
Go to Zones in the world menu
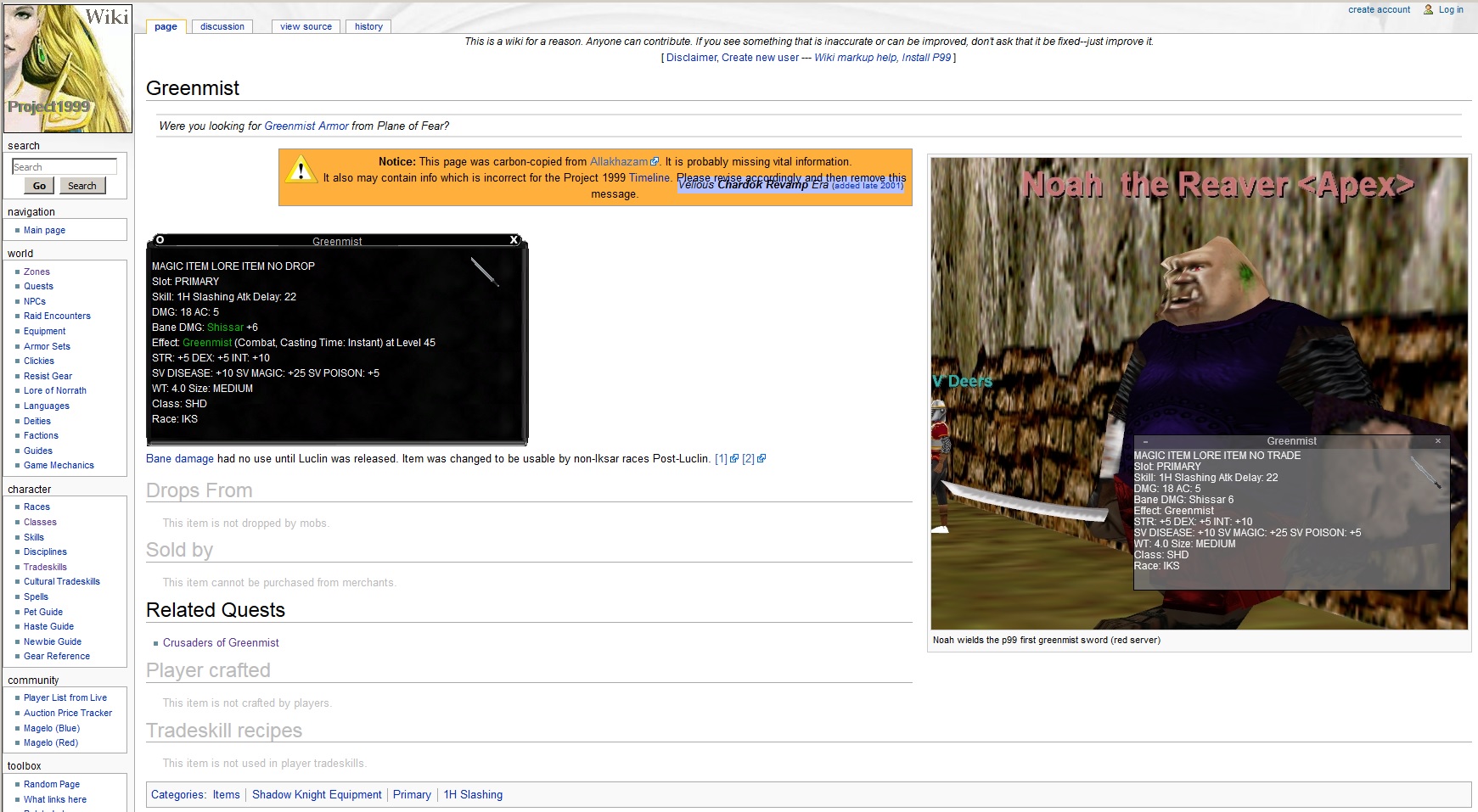click(x=37, y=272)
